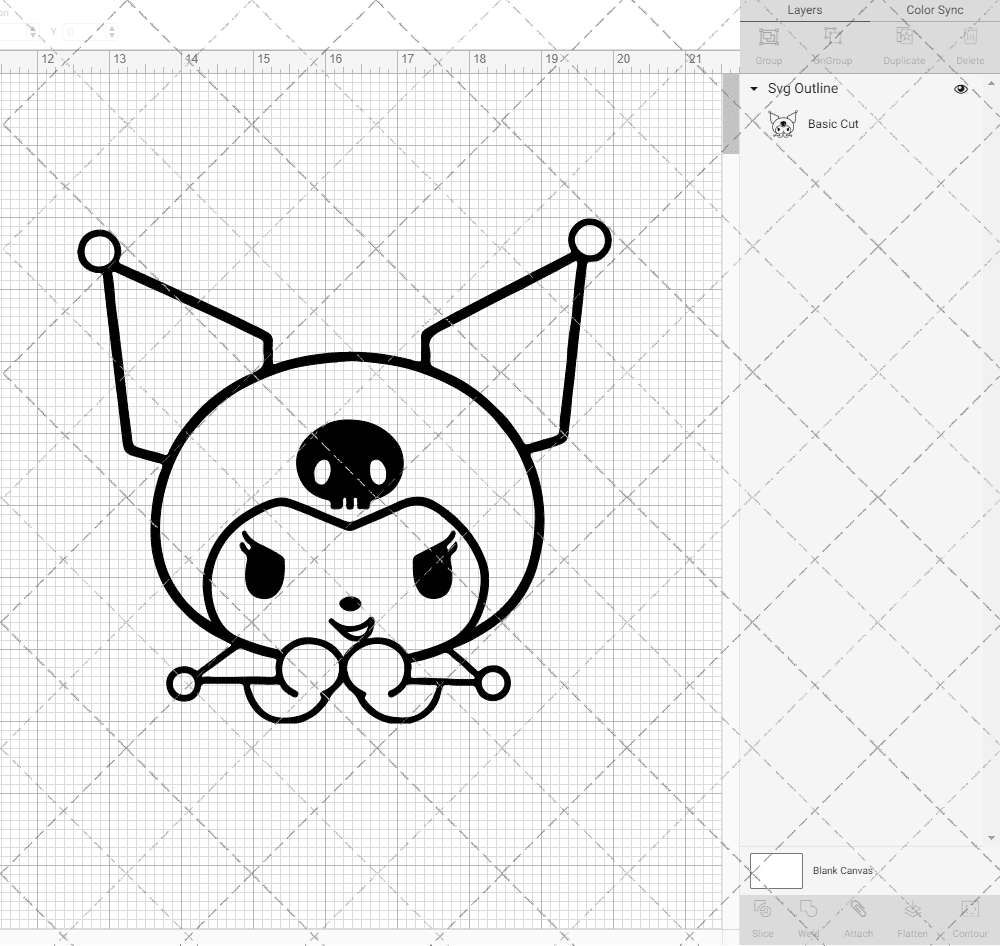Collapse the Svg Outline layer group
The image size is (1000, 946).
click(754, 89)
